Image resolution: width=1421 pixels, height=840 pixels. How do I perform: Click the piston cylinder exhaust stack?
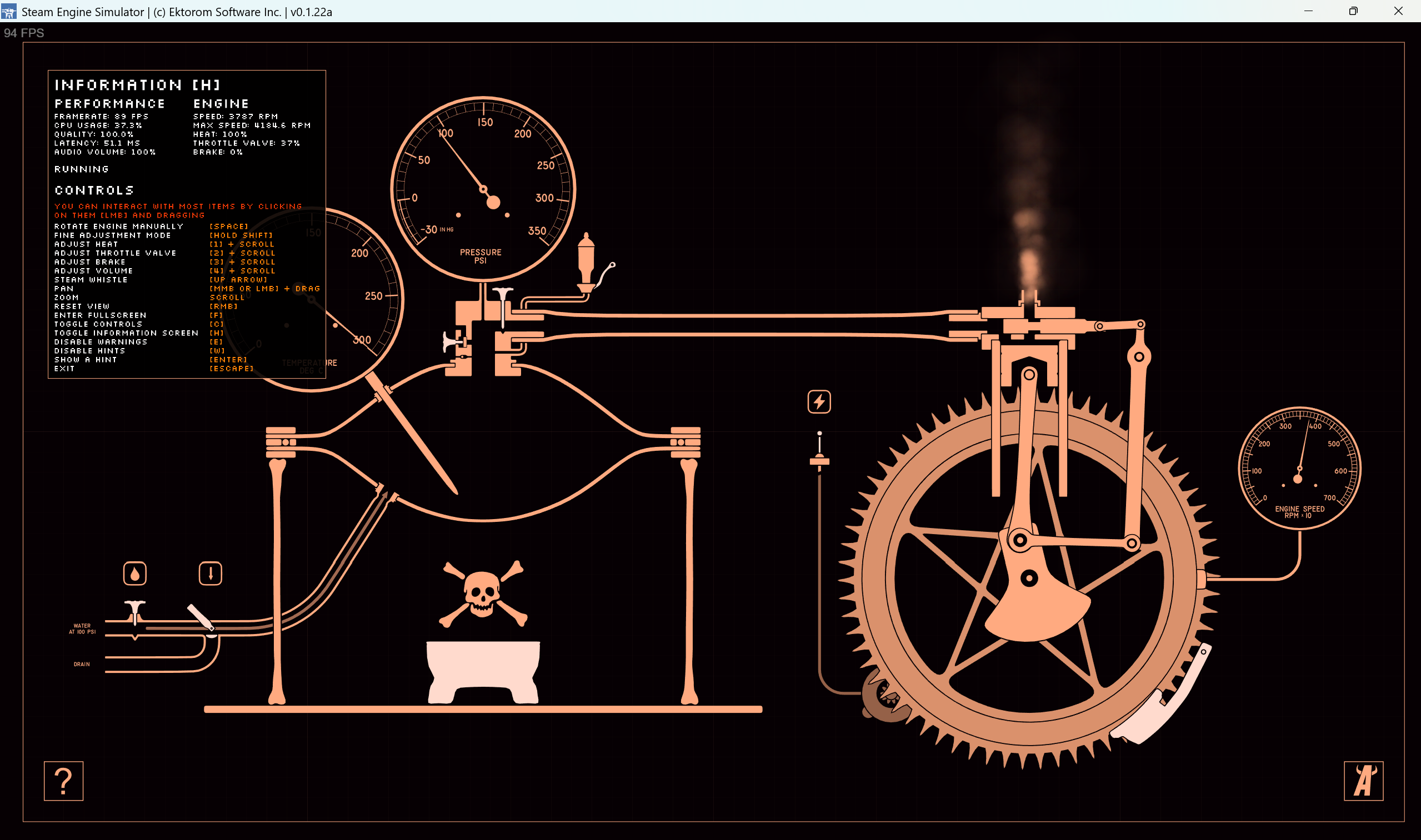pyautogui.click(x=1029, y=299)
